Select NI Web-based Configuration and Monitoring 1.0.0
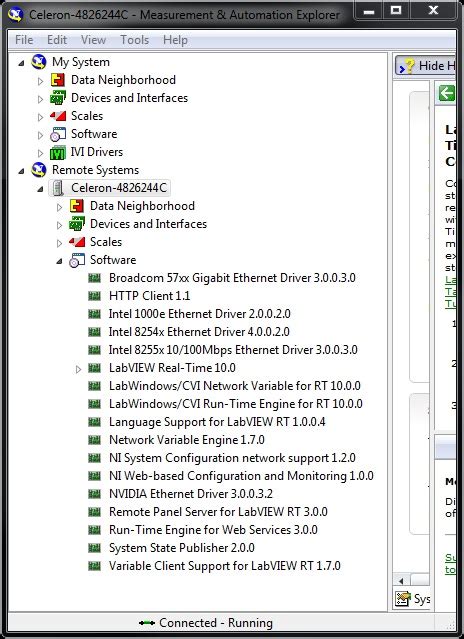 pos(241,476)
